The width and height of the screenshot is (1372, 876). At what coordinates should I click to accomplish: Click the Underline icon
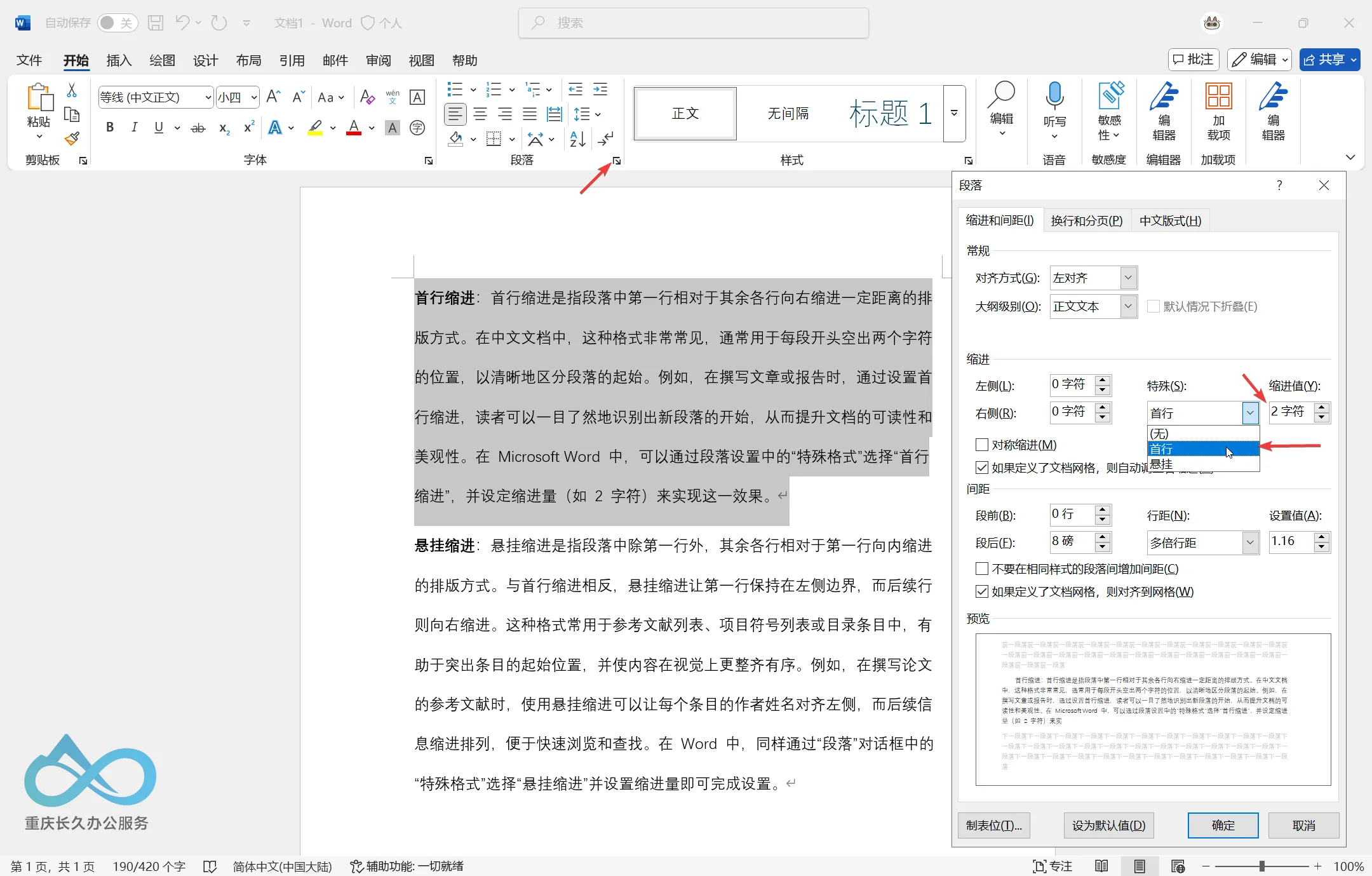(159, 128)
